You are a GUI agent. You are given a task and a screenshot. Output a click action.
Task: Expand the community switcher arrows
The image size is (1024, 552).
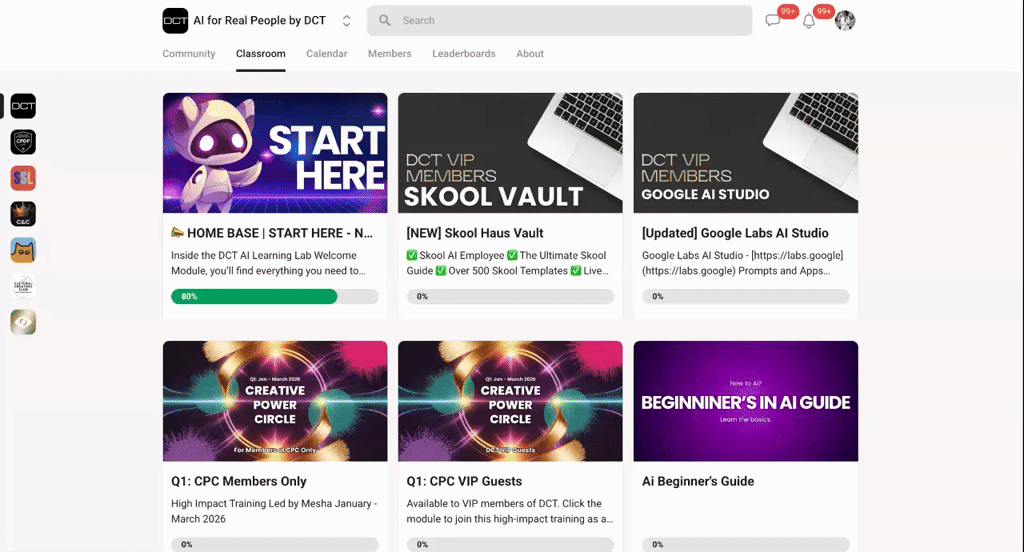coord(346,20)
